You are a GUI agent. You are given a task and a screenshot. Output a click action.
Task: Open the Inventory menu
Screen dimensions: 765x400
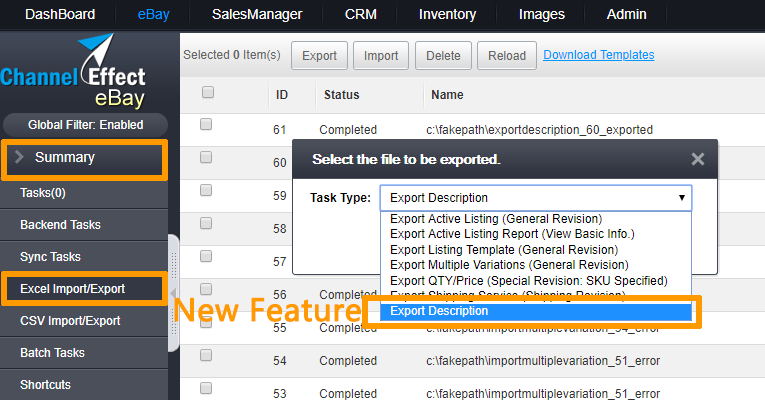(x=447, y=15)
